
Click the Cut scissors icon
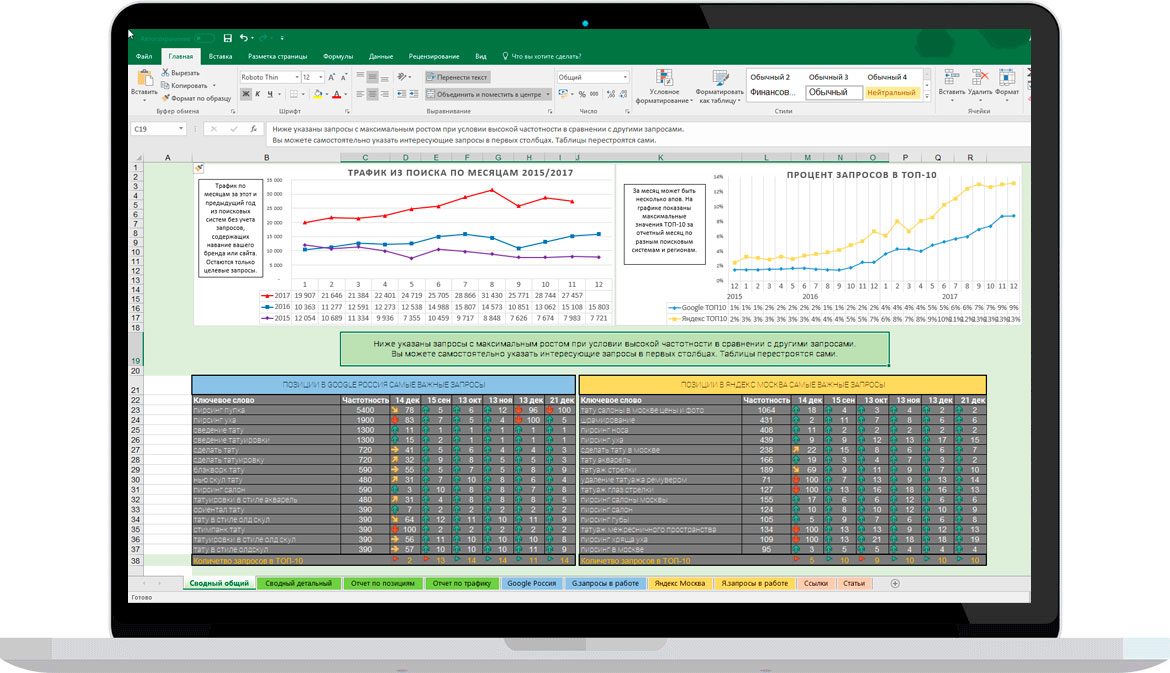click(165, 73)
